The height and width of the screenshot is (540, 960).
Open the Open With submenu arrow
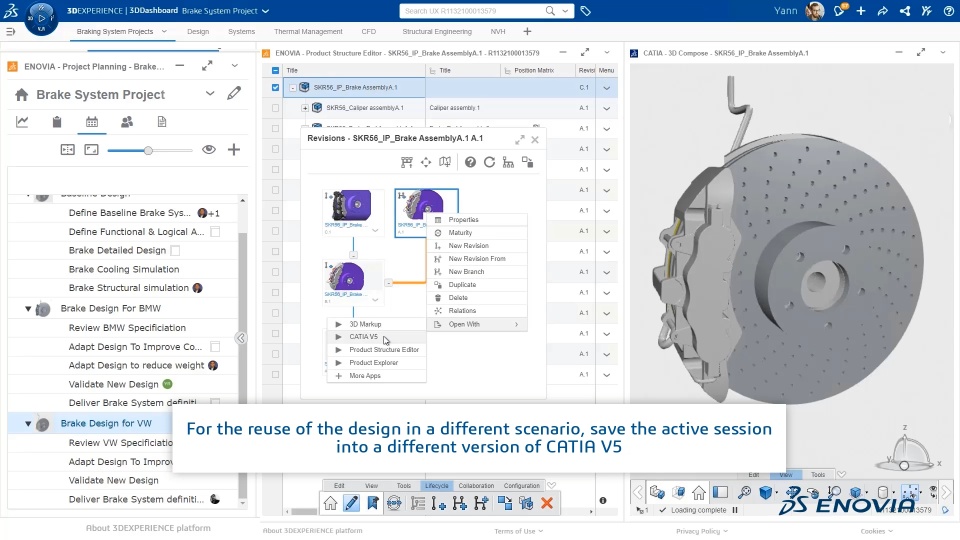click(x=517, y=324)
